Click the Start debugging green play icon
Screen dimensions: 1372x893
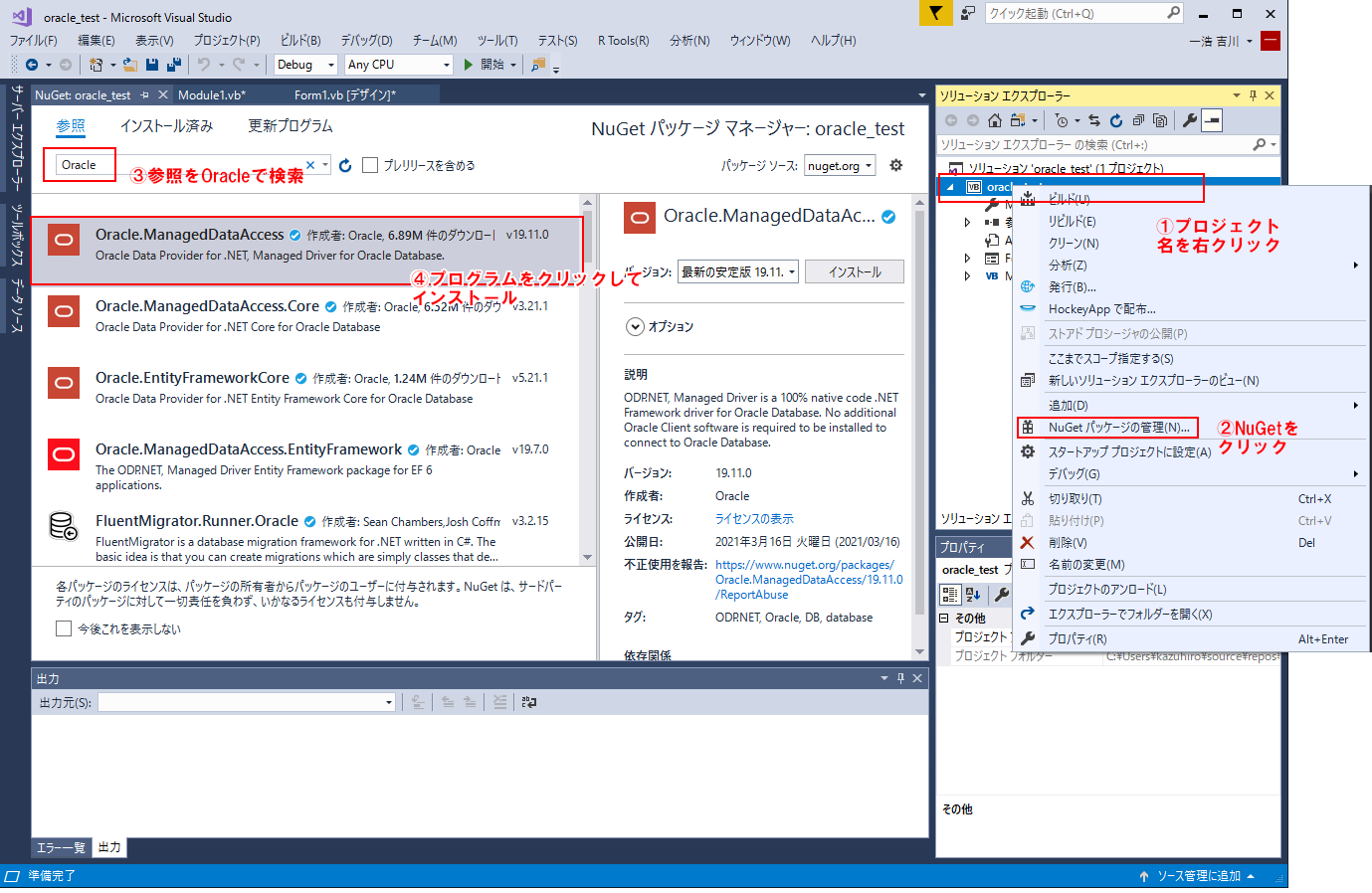(x=469, y=65)
